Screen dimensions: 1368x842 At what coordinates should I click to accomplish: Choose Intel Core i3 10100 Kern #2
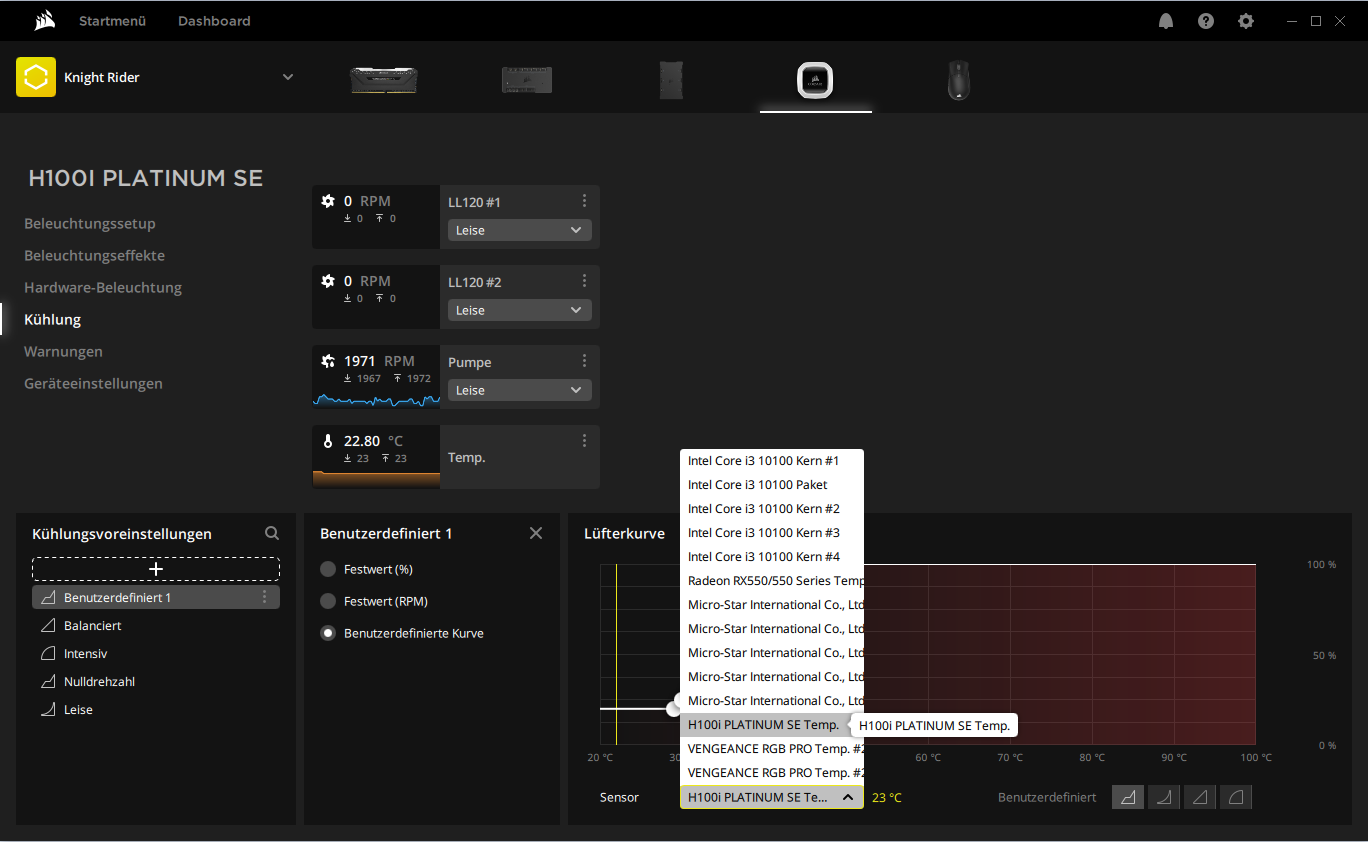772,509
